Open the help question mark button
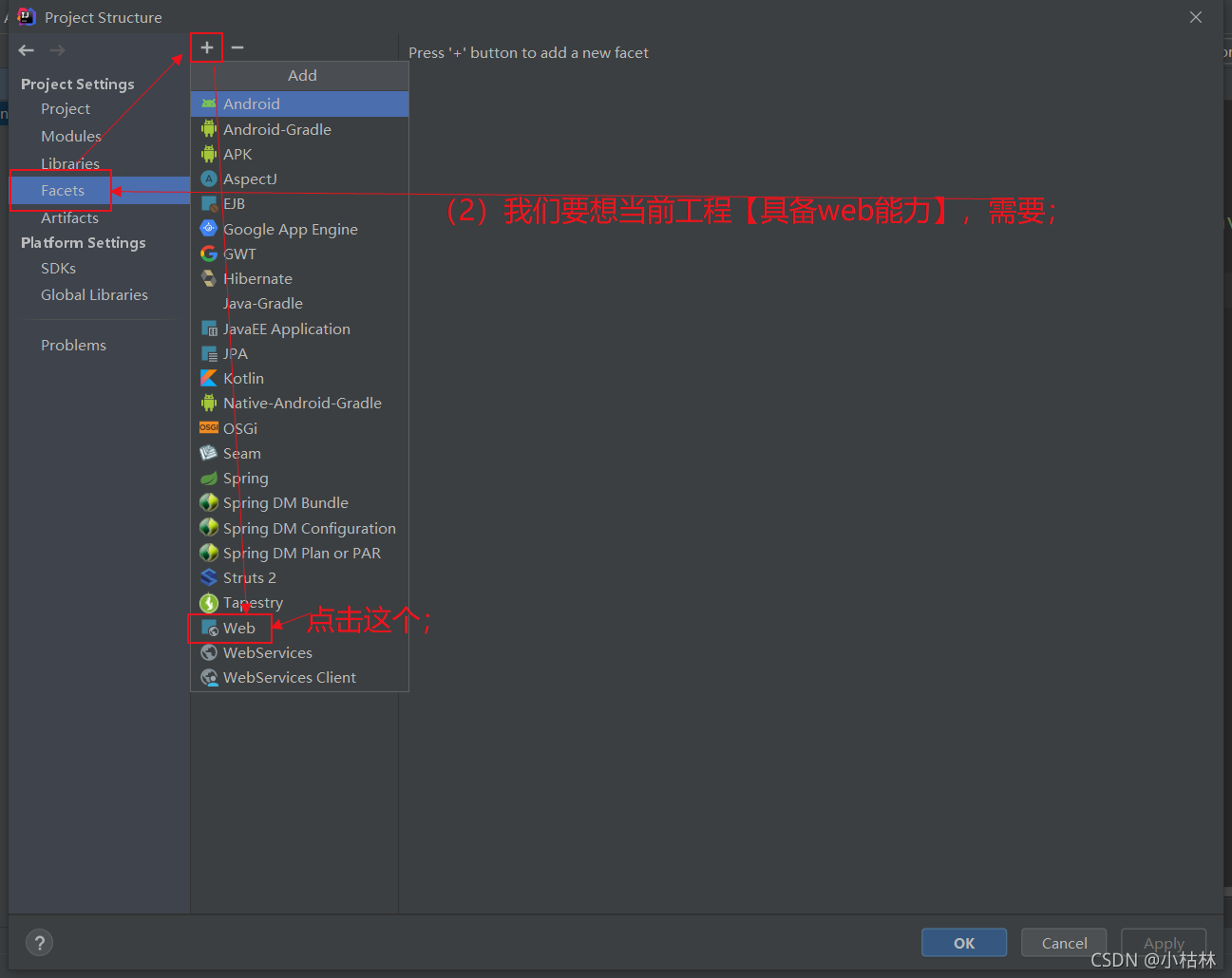Viewport: 1232px width, 978px height. [39, 943]
